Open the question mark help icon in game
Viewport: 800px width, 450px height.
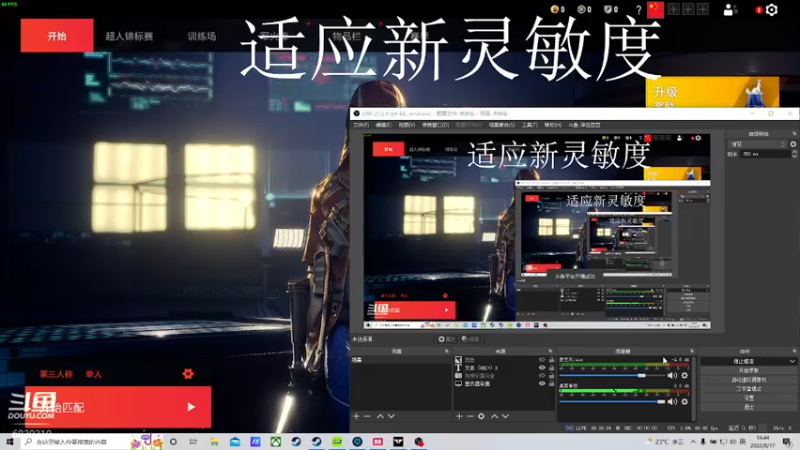[638, 10]
